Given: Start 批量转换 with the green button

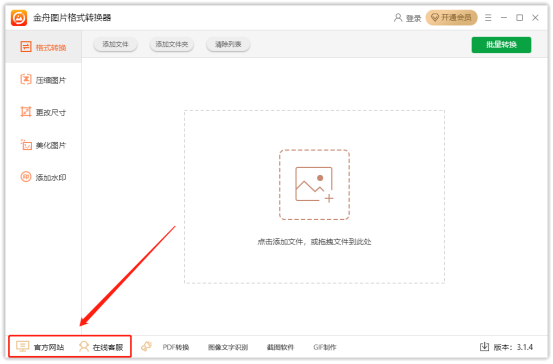Looking at the screenshot, I should click(501, 45).
